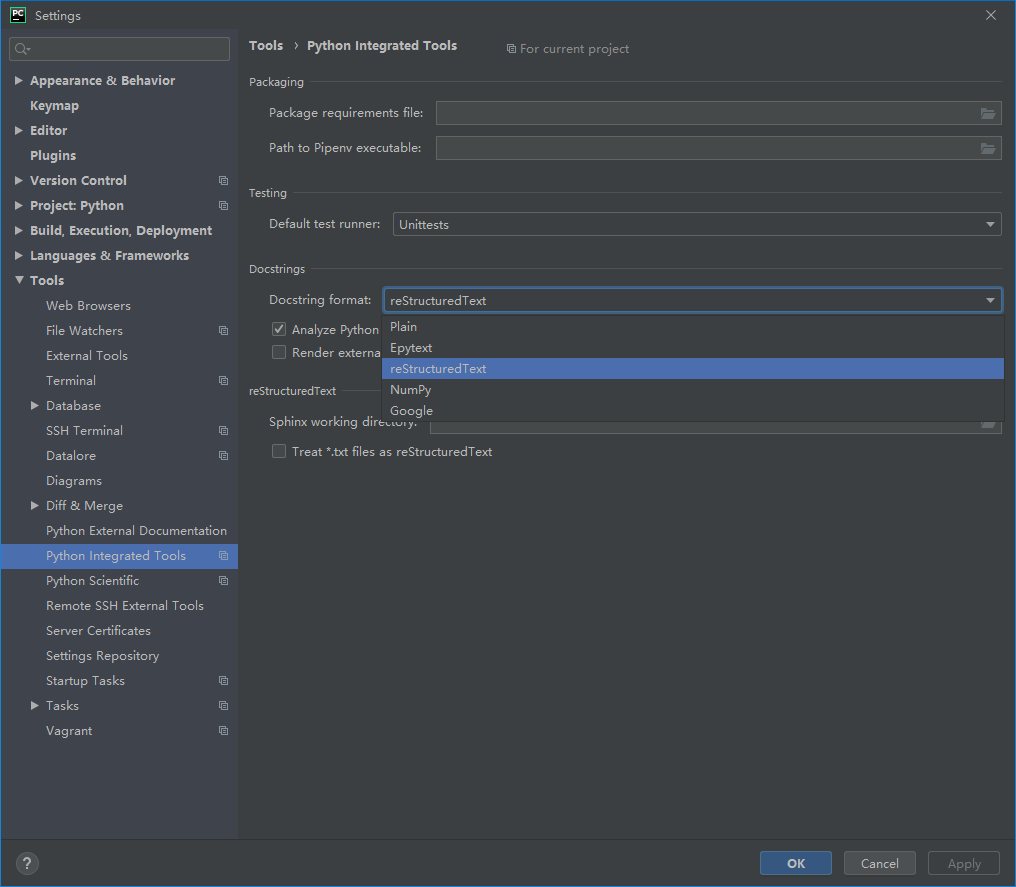Open External Tools settings
1016x887 pixels.
[87, 356]
